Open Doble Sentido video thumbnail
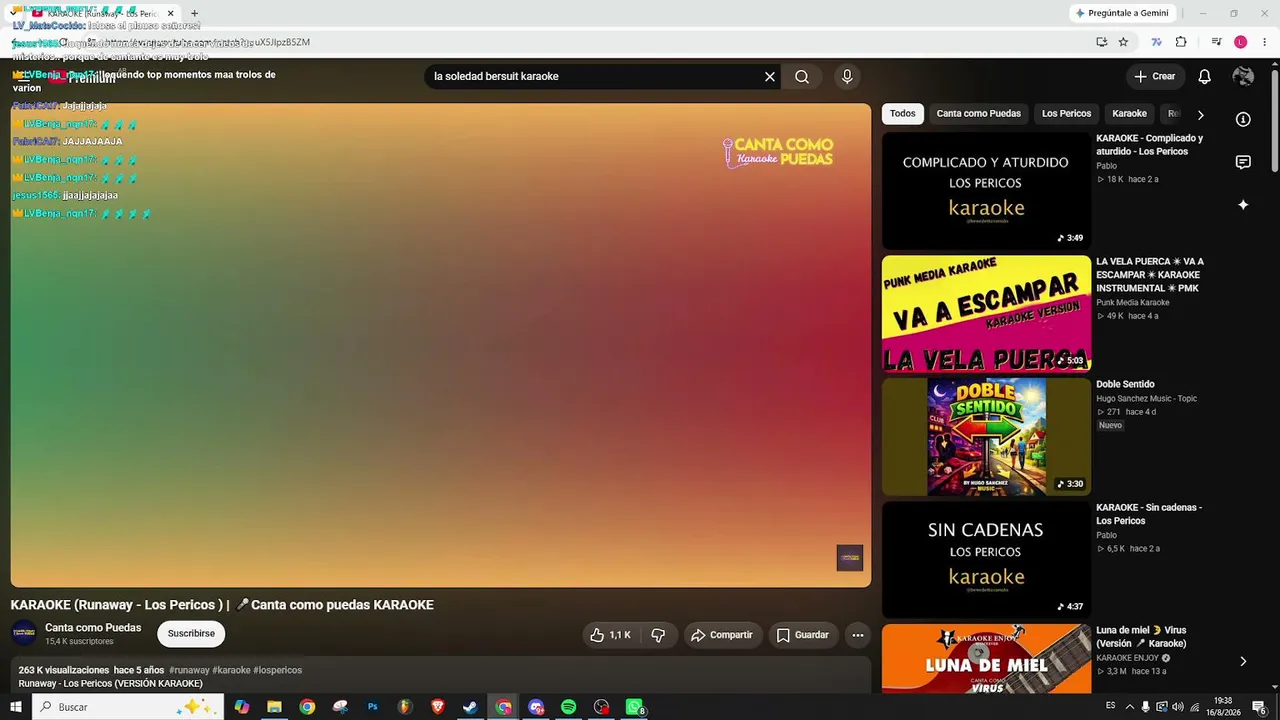Viewport: 1280px width, 720px height. [x=986, y=437]
